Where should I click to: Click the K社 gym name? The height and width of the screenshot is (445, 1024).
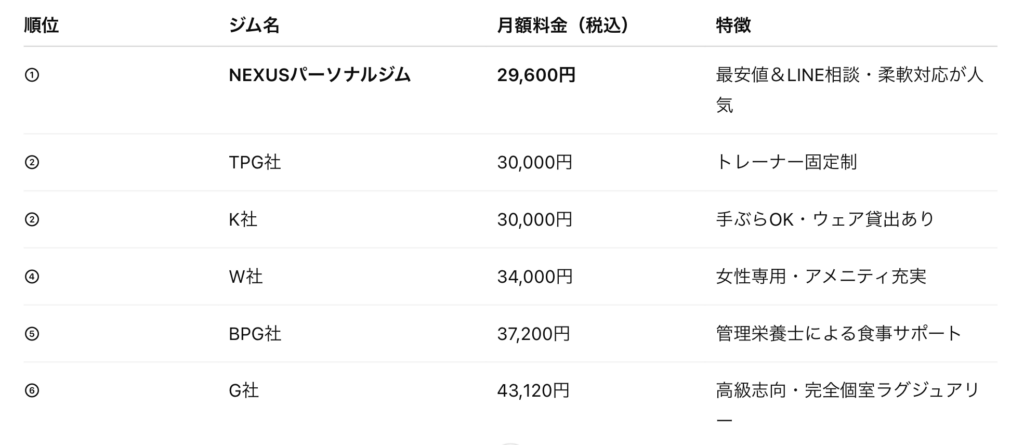tap(243, 220)
